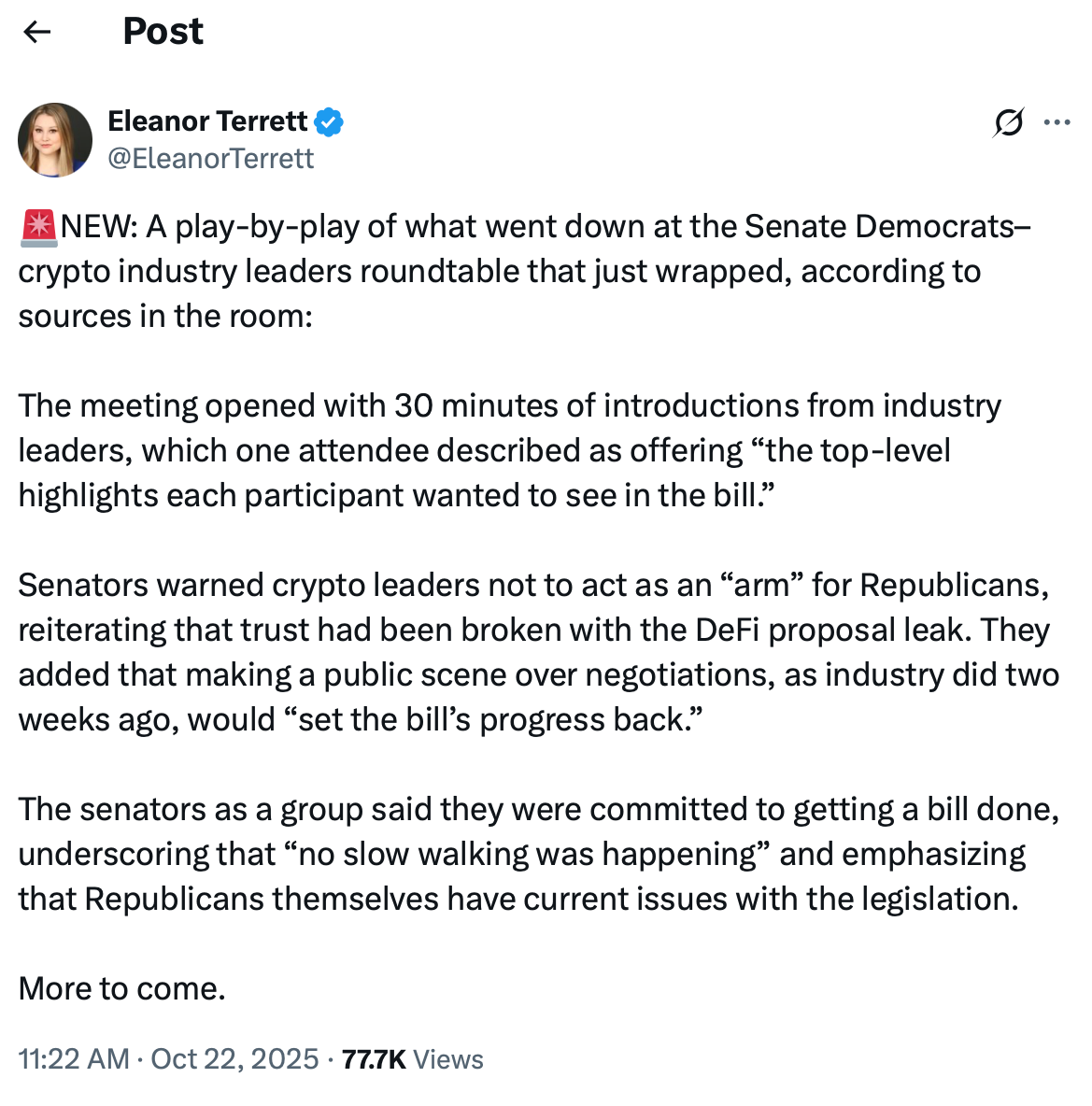The height and width of the screenshot is (1106, 1092).
Task: Go back using the left arrow
Action: tap(37, 33)
